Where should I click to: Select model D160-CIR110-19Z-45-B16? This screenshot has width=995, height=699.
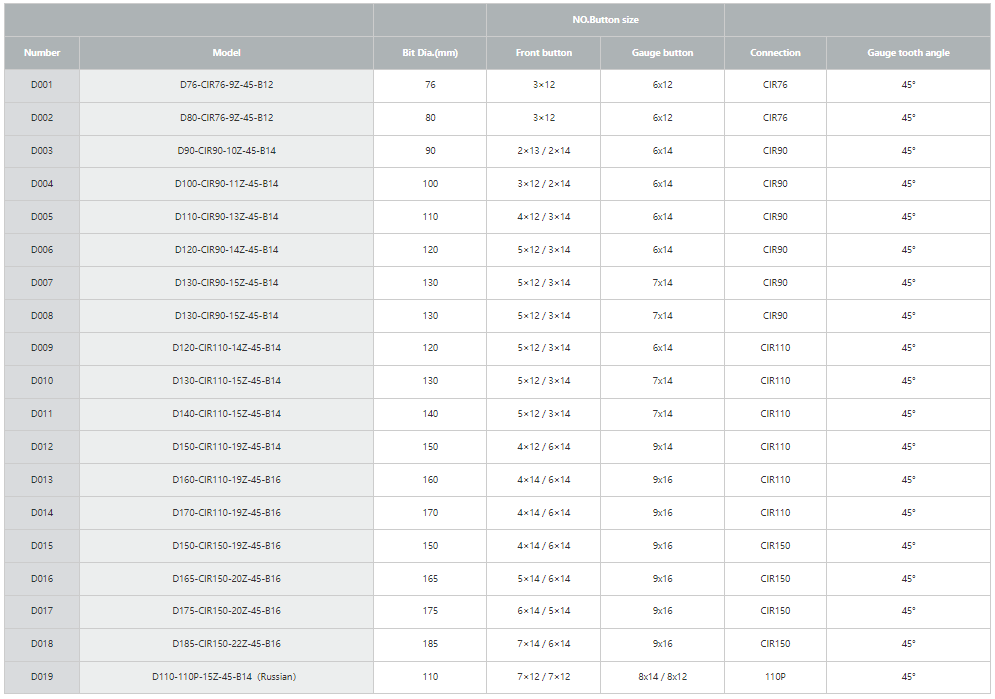click(x=227, y=480)
